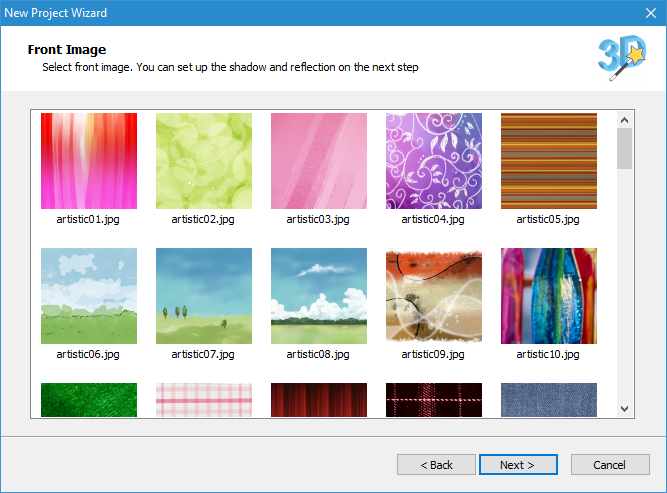Image resolution: width=667 pixels, height=493 pixels.
Task: Click the artistic03.jpg file name label
Action: point(318,219)
